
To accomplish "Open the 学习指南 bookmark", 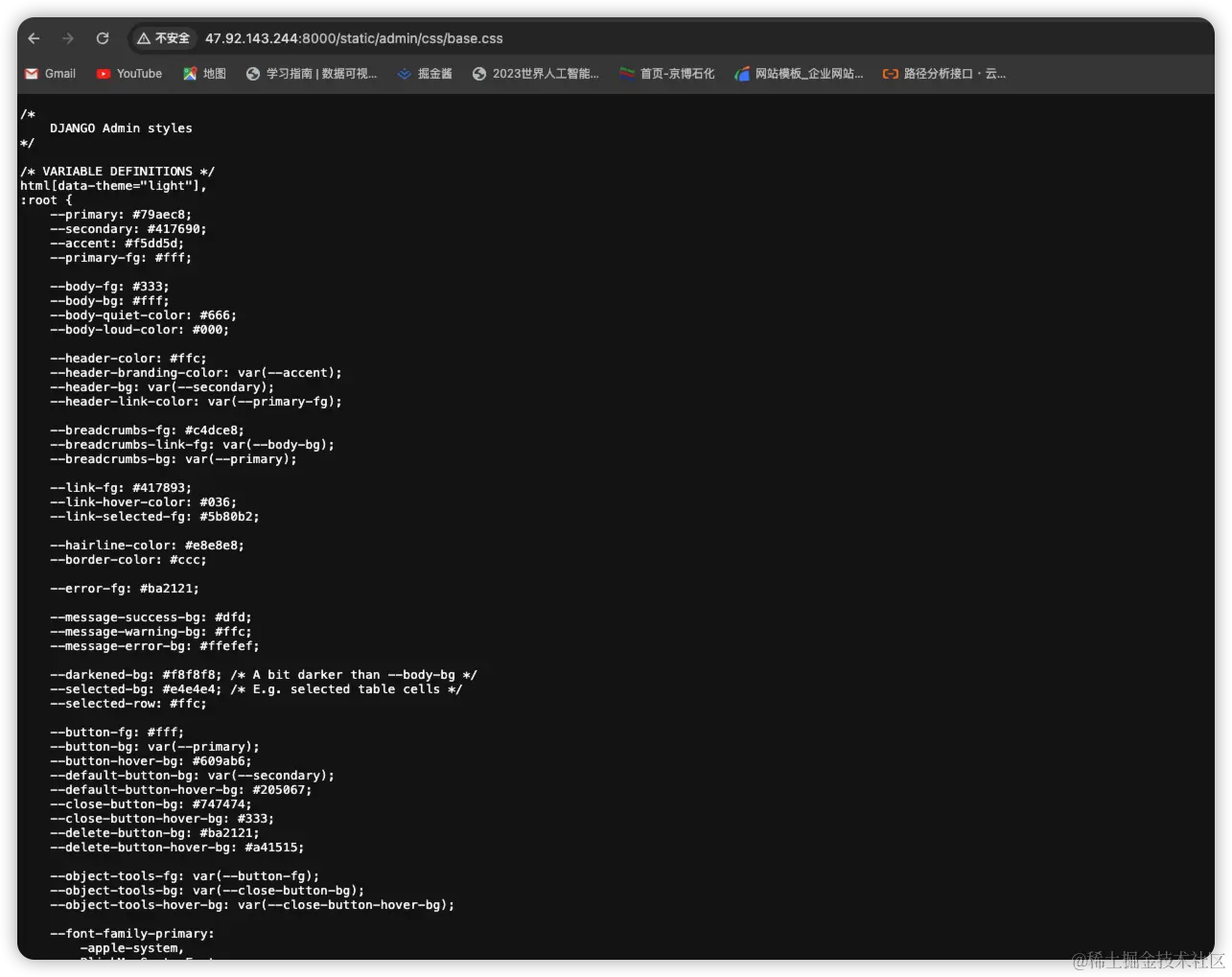I will pos(312,74).
